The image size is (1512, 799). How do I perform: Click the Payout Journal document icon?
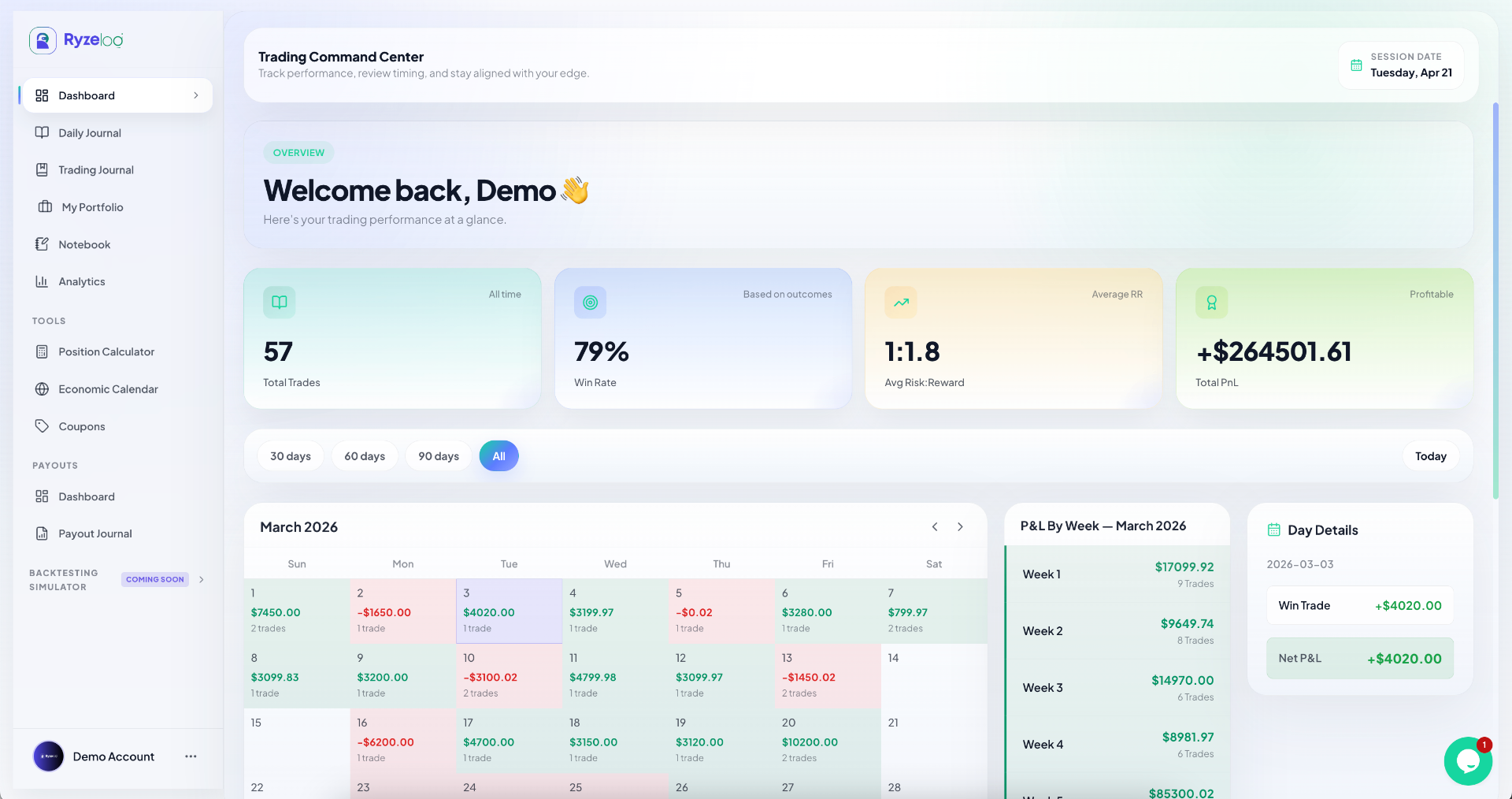click(x=42, y=533)
